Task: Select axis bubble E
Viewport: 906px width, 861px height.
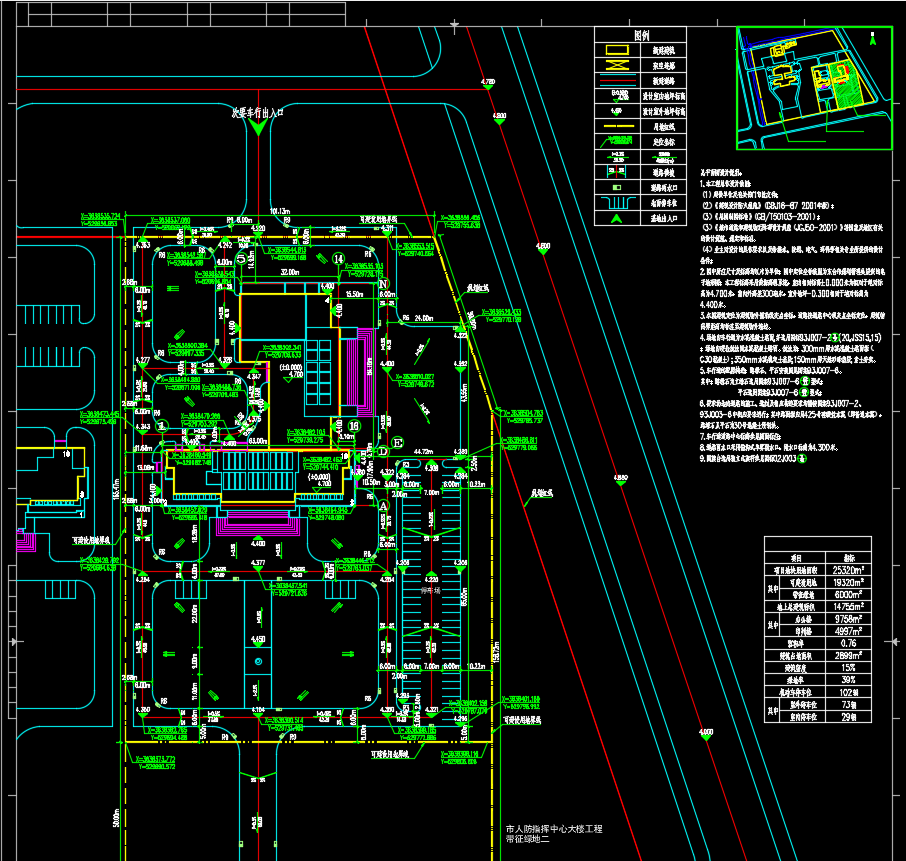Action: tap(398, 443)
